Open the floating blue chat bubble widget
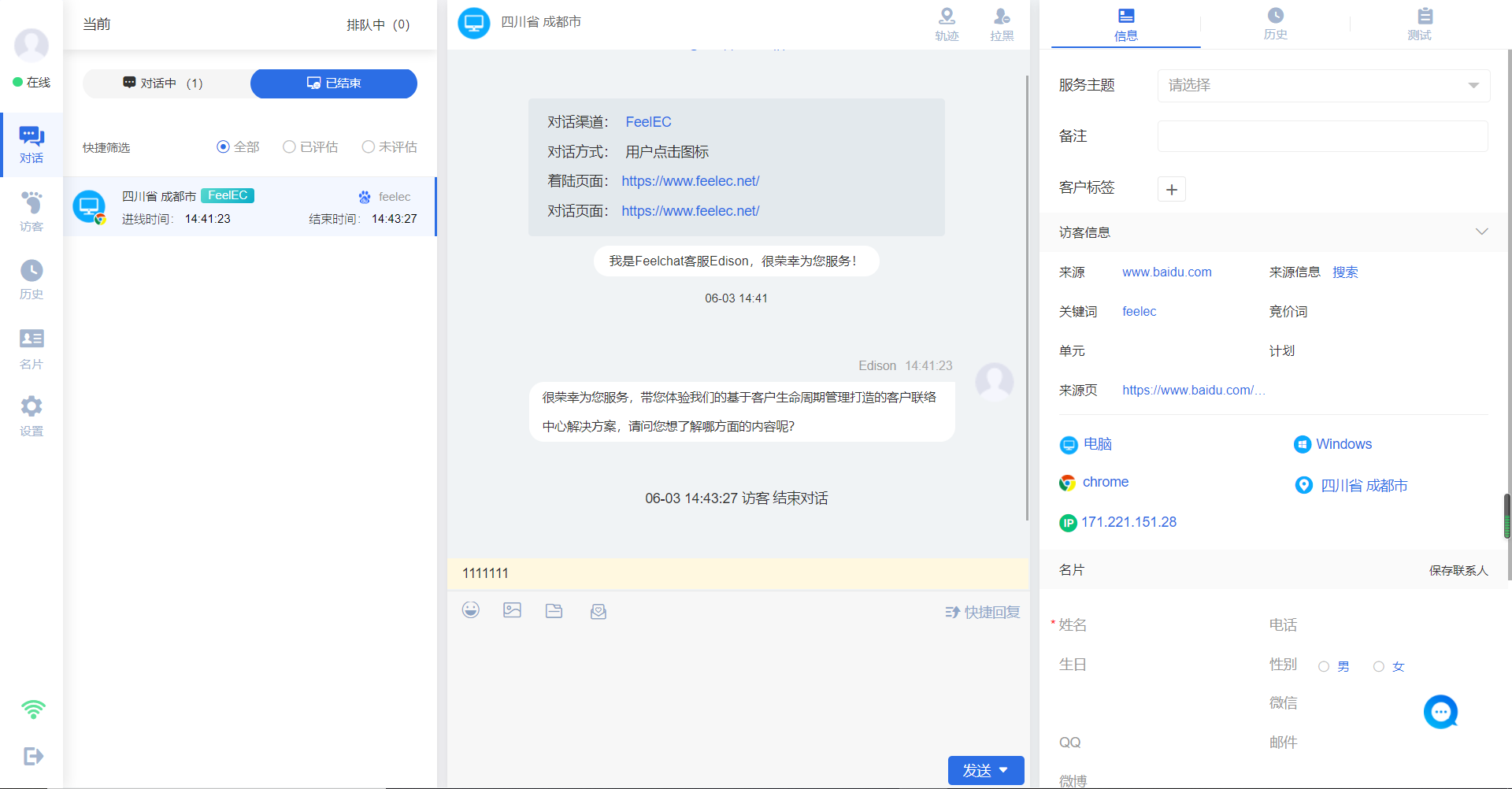The width and height of the screenshot is (1512, 789). pos(1440,712)
